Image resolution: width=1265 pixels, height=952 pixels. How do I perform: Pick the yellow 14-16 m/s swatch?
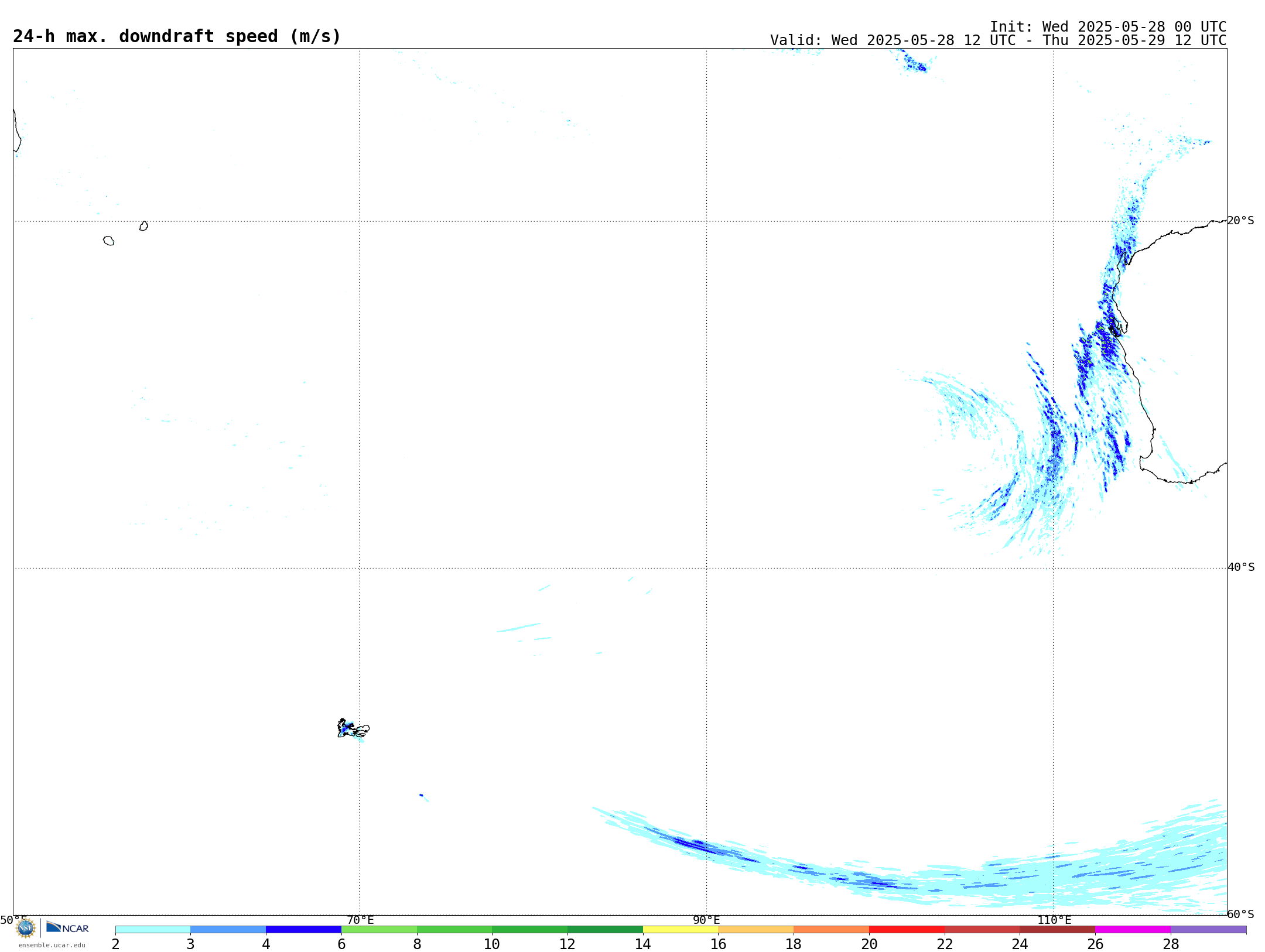(681, 929)
